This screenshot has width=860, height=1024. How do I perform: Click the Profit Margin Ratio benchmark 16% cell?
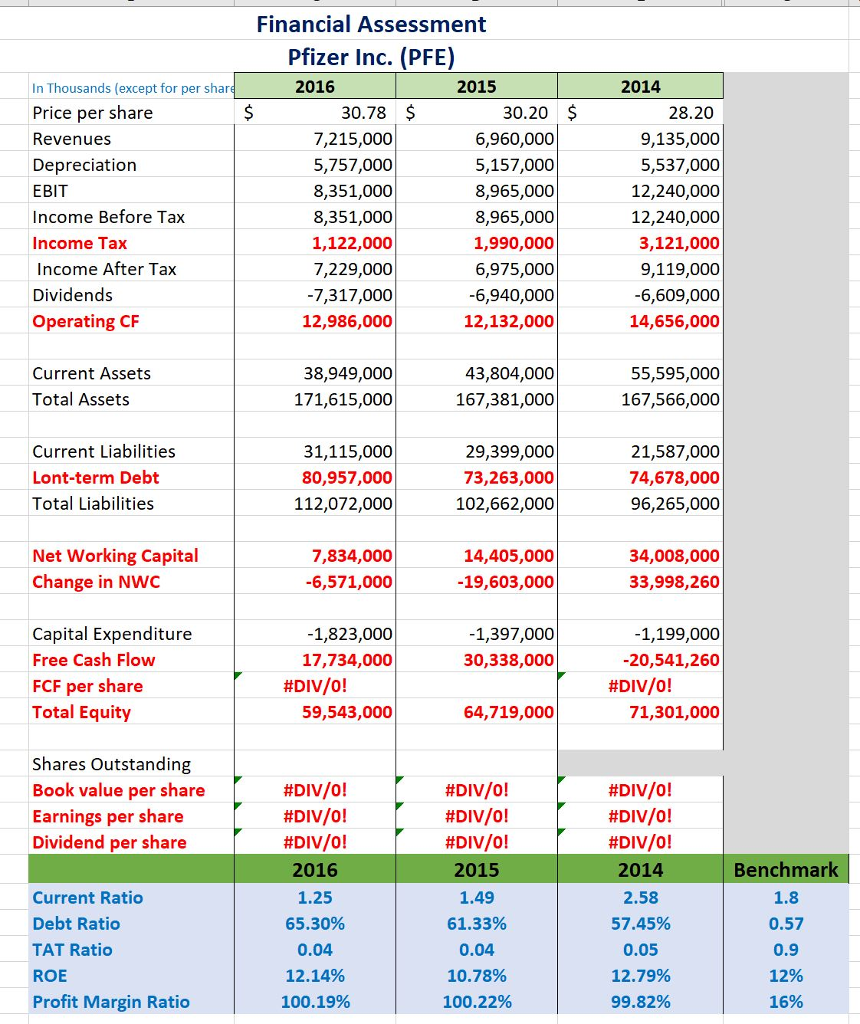(786, 1002)
